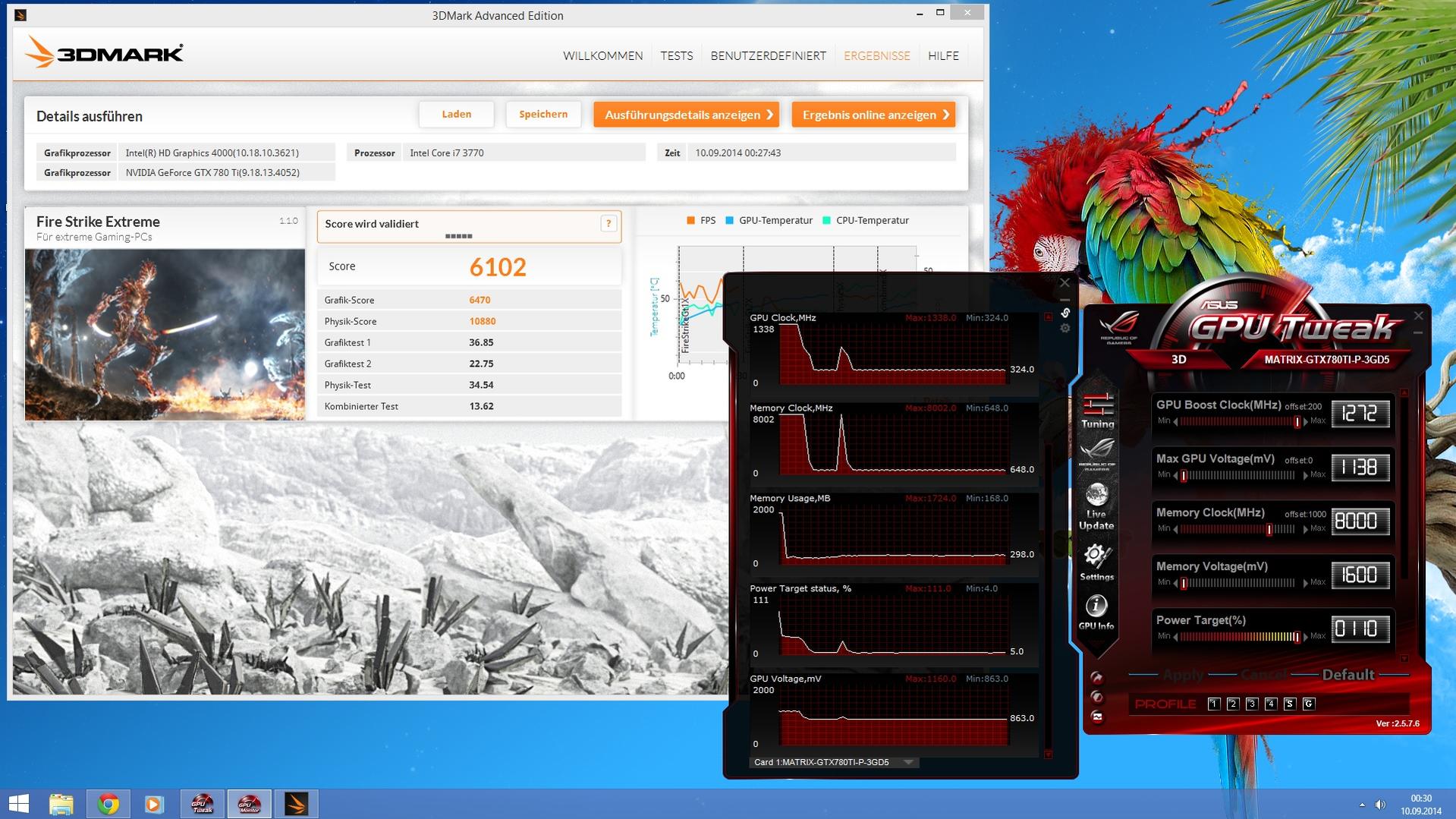
Task: Click link icon in monitor window
Action: [x=1065, y=313]
